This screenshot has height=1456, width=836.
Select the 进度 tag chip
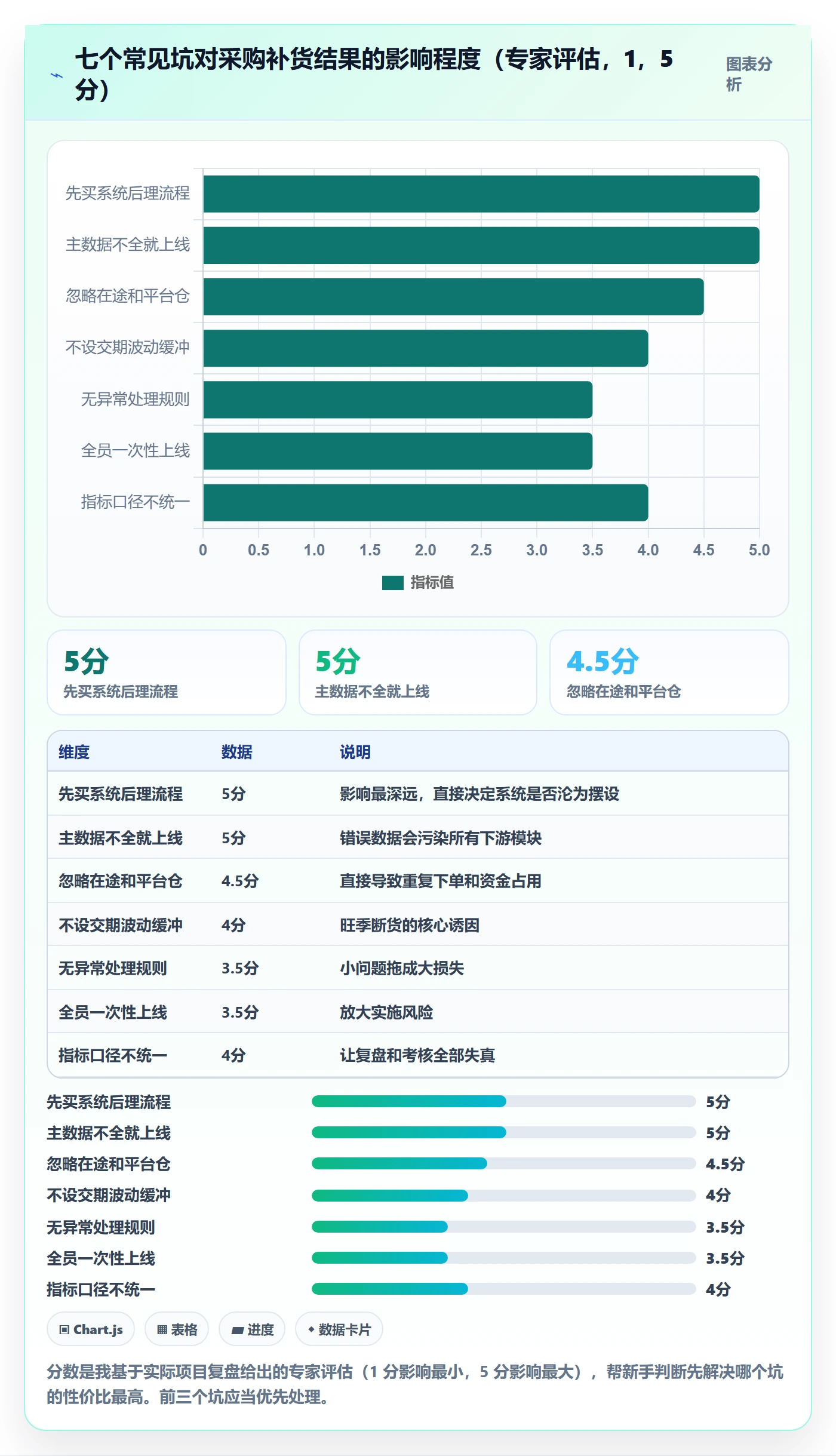click(x=252, y=1329)
